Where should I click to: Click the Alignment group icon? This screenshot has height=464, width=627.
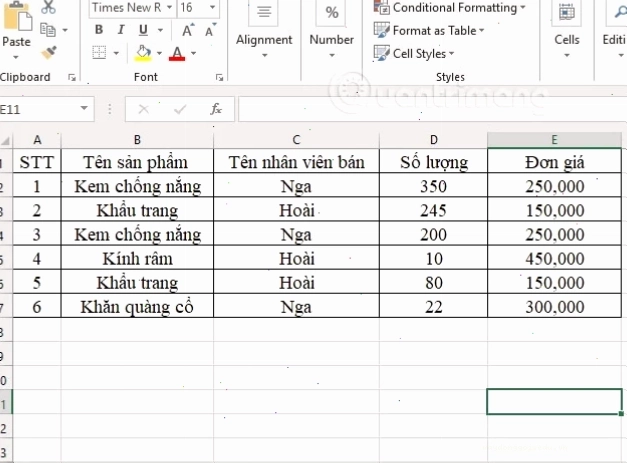pyautogui.click(x=264, y=12)
